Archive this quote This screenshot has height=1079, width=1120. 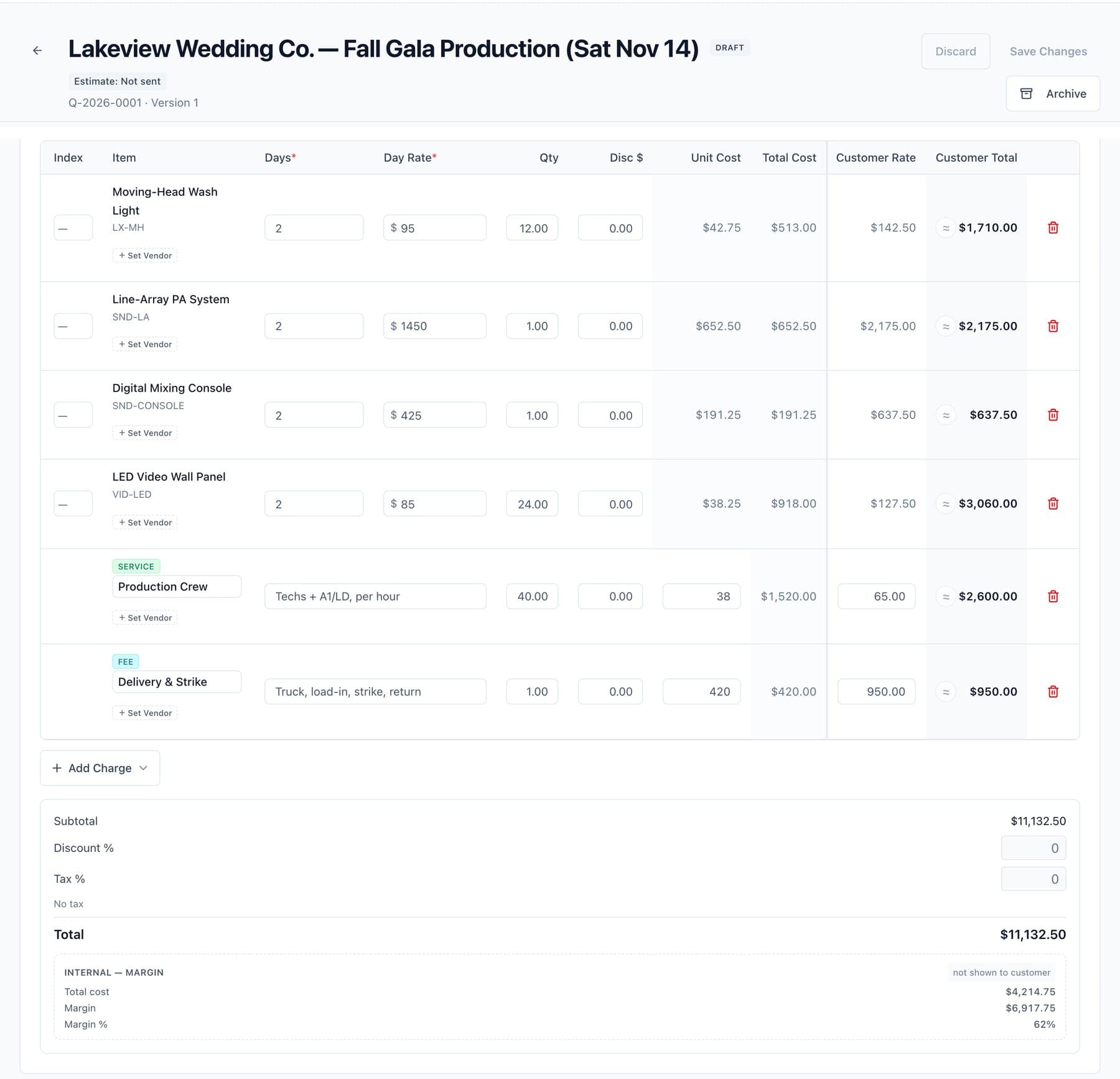pos(1053,93)
